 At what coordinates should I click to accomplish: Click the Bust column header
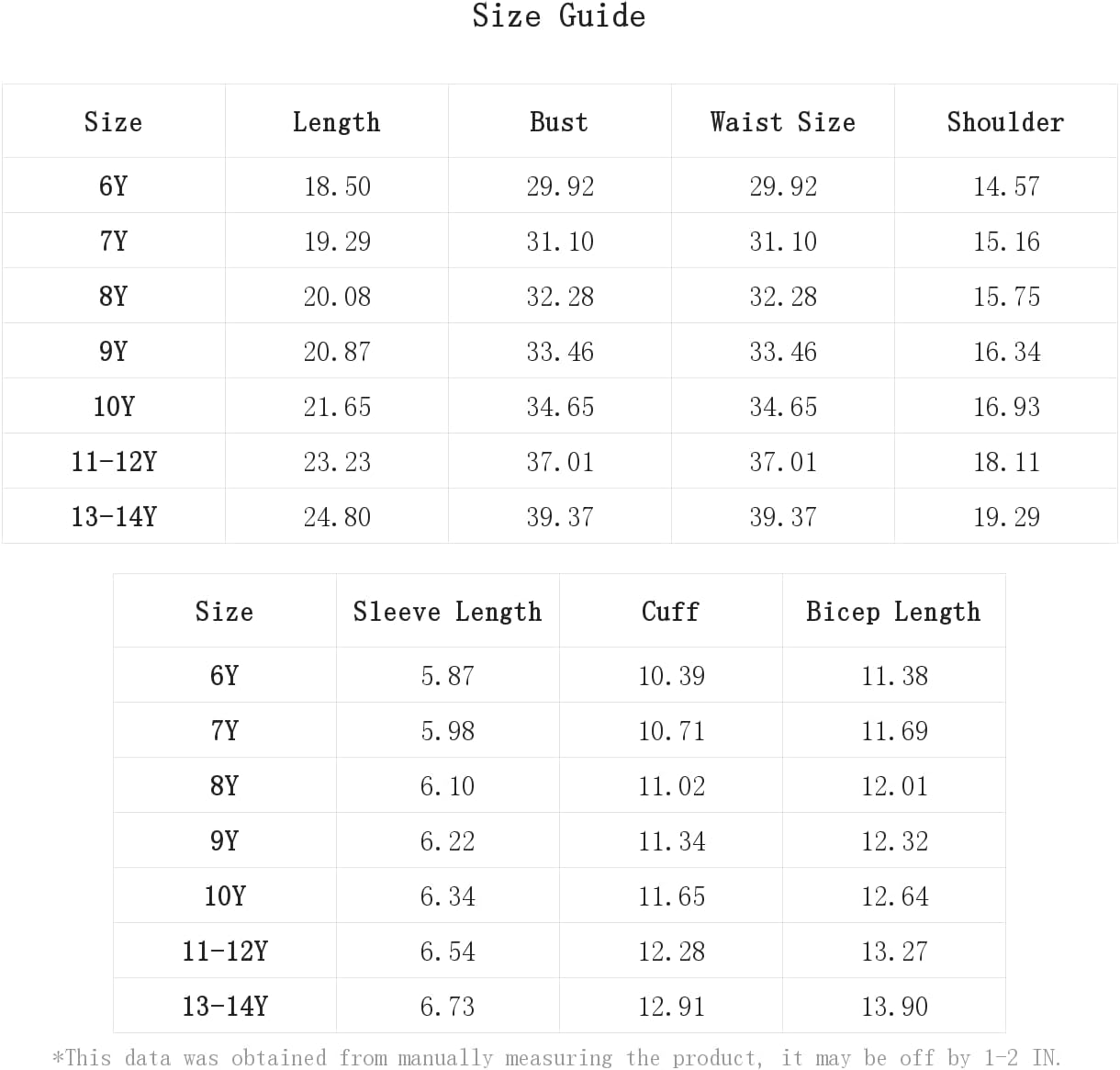559,121
